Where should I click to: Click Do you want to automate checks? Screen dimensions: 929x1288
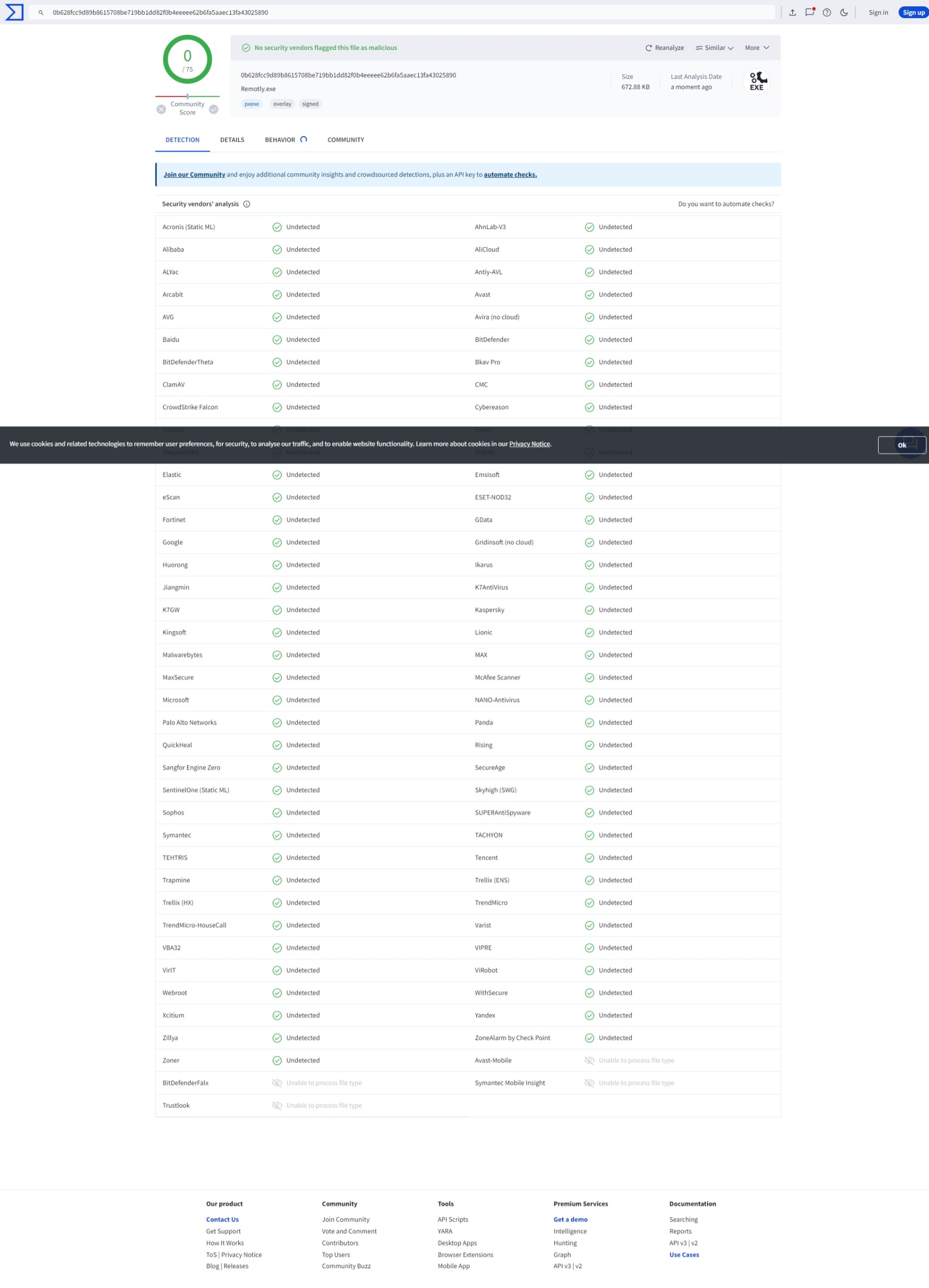(x=725, y=204)
